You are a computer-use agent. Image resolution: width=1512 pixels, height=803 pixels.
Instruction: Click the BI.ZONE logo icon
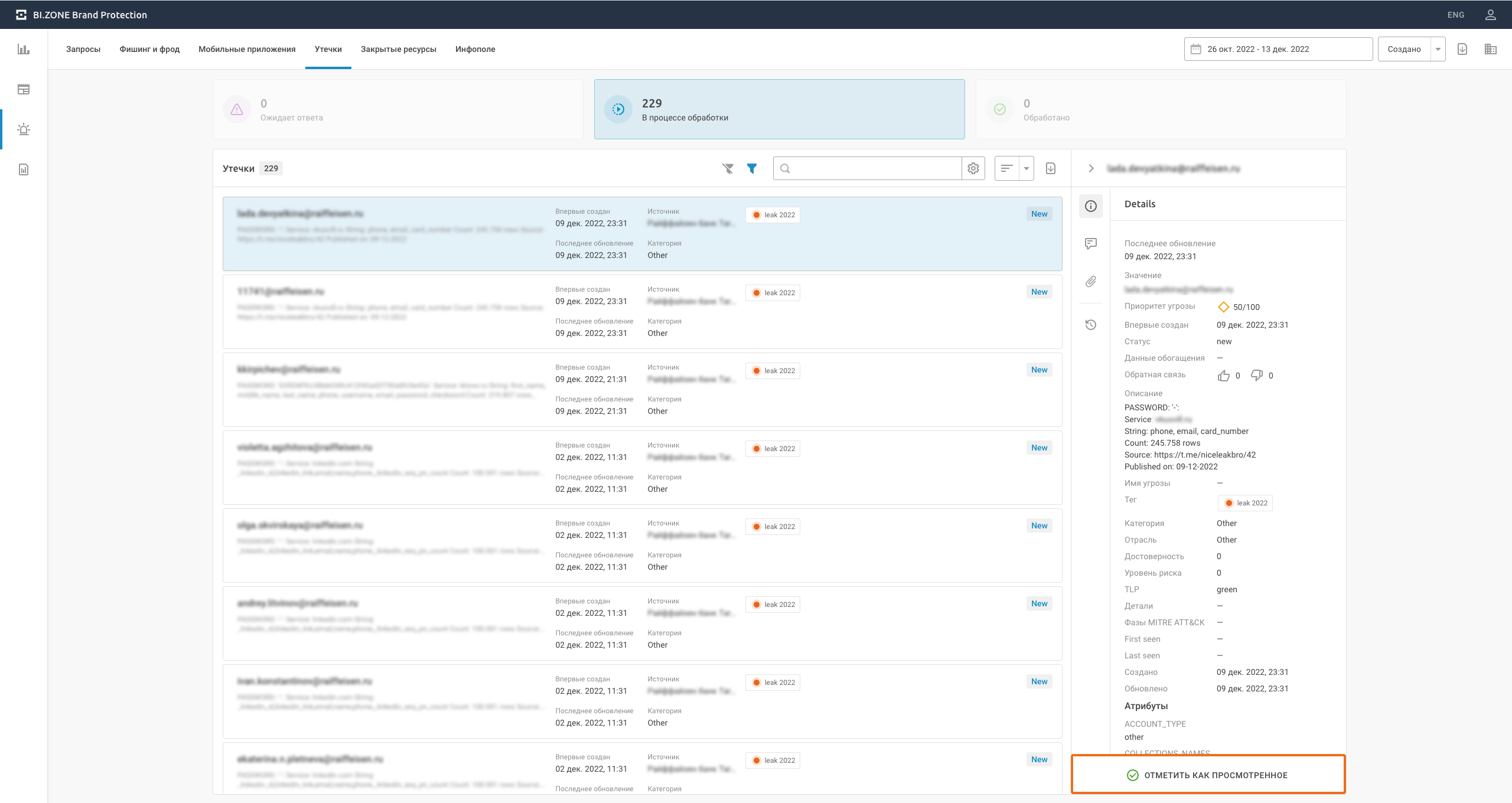(21, 15)
